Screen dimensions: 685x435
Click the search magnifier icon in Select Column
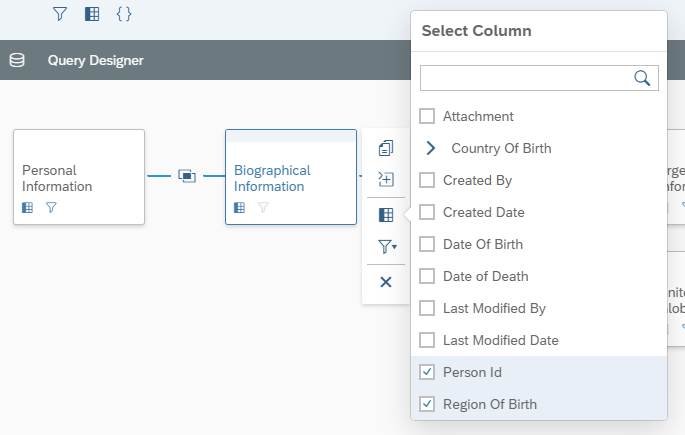coord(642,78)
